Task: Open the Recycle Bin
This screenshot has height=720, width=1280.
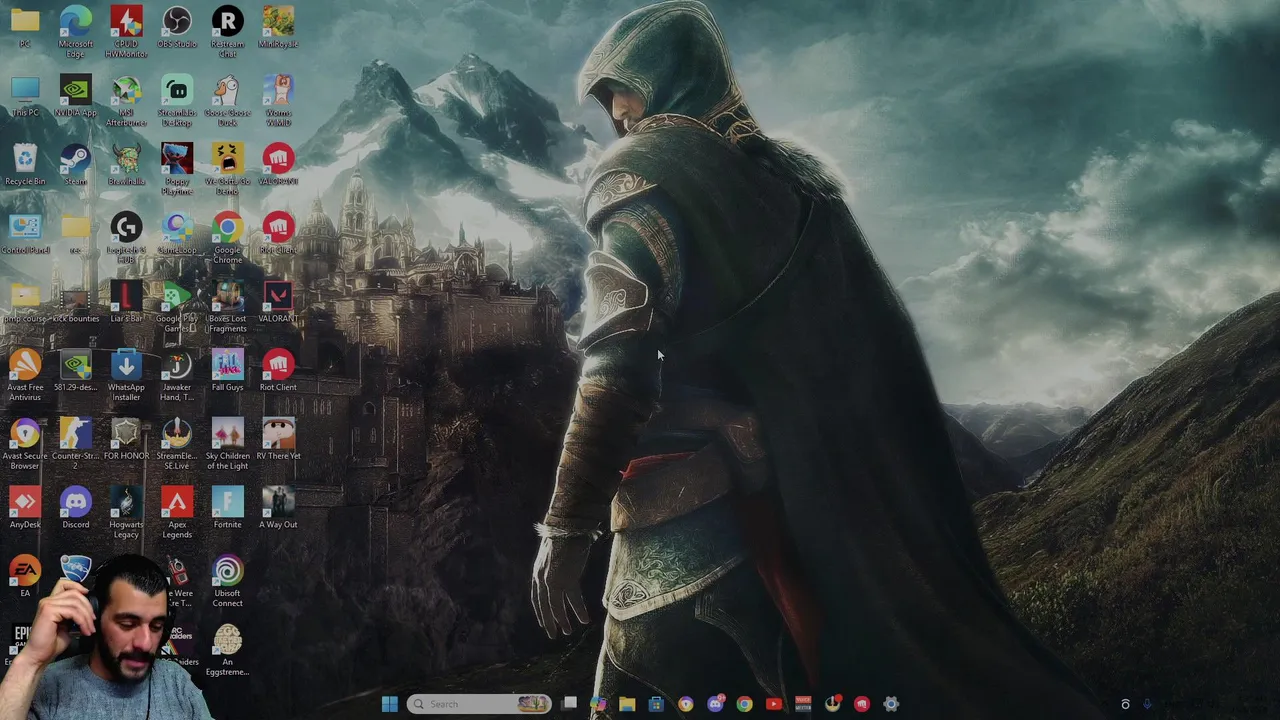Action: coord(25,164)
